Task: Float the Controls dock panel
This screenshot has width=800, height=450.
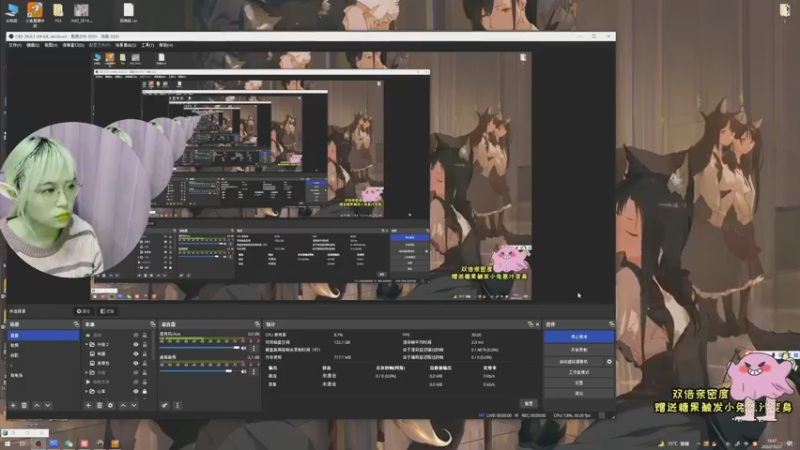Action: (611, 324)
